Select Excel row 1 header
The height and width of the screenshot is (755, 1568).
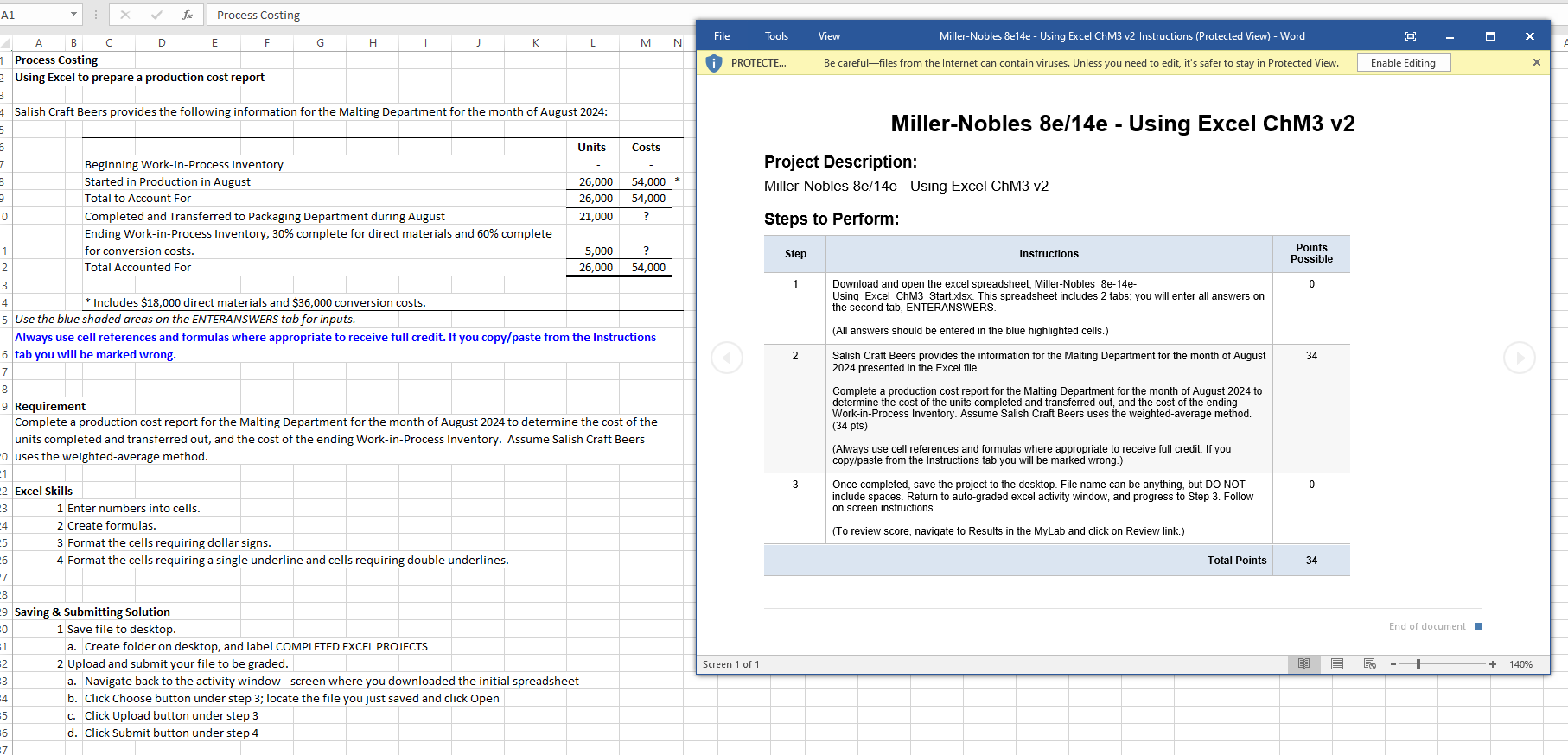click(4, 60)
